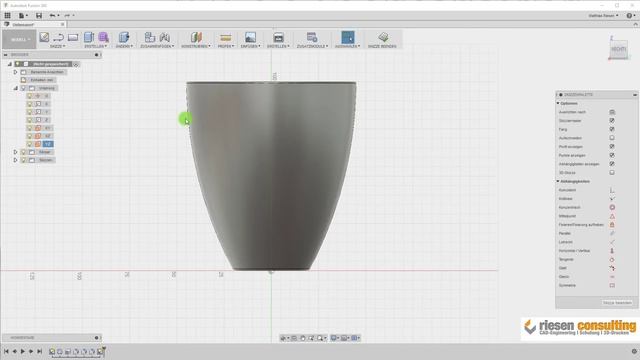Collapse the Optionen section in sketch palette

(558, 103)
